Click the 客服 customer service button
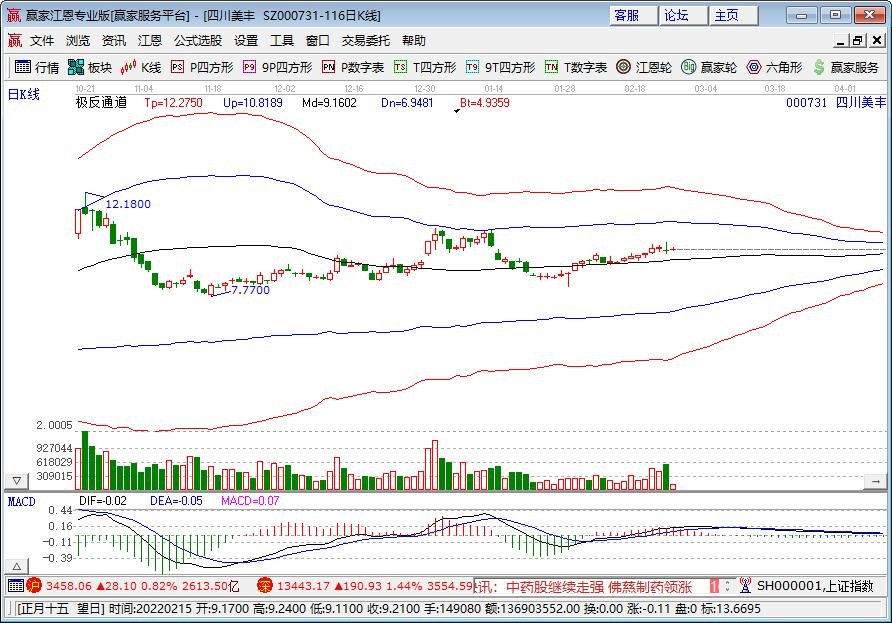 coord(633,15)
